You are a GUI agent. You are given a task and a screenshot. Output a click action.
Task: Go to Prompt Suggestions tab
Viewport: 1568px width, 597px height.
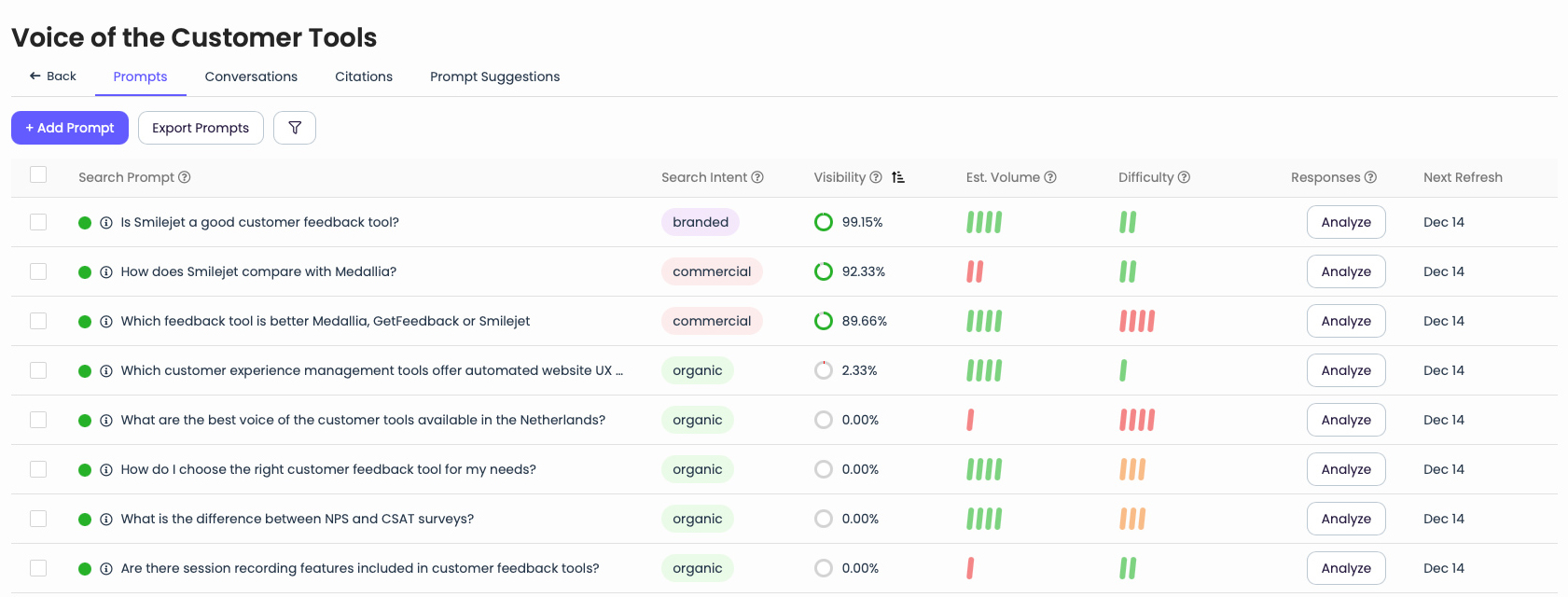[x=494, y=76]
